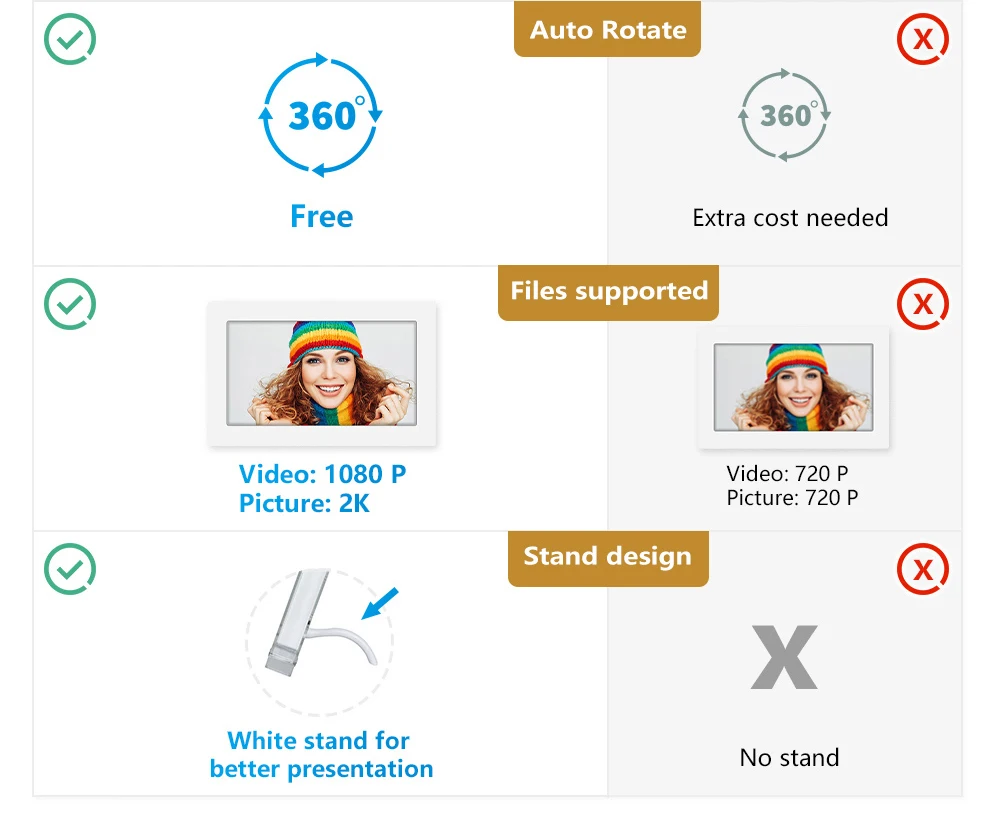Click red X icon in Files supported row
The width and height of the screenshot is (1000, 827).
click(x=923, y=303)
